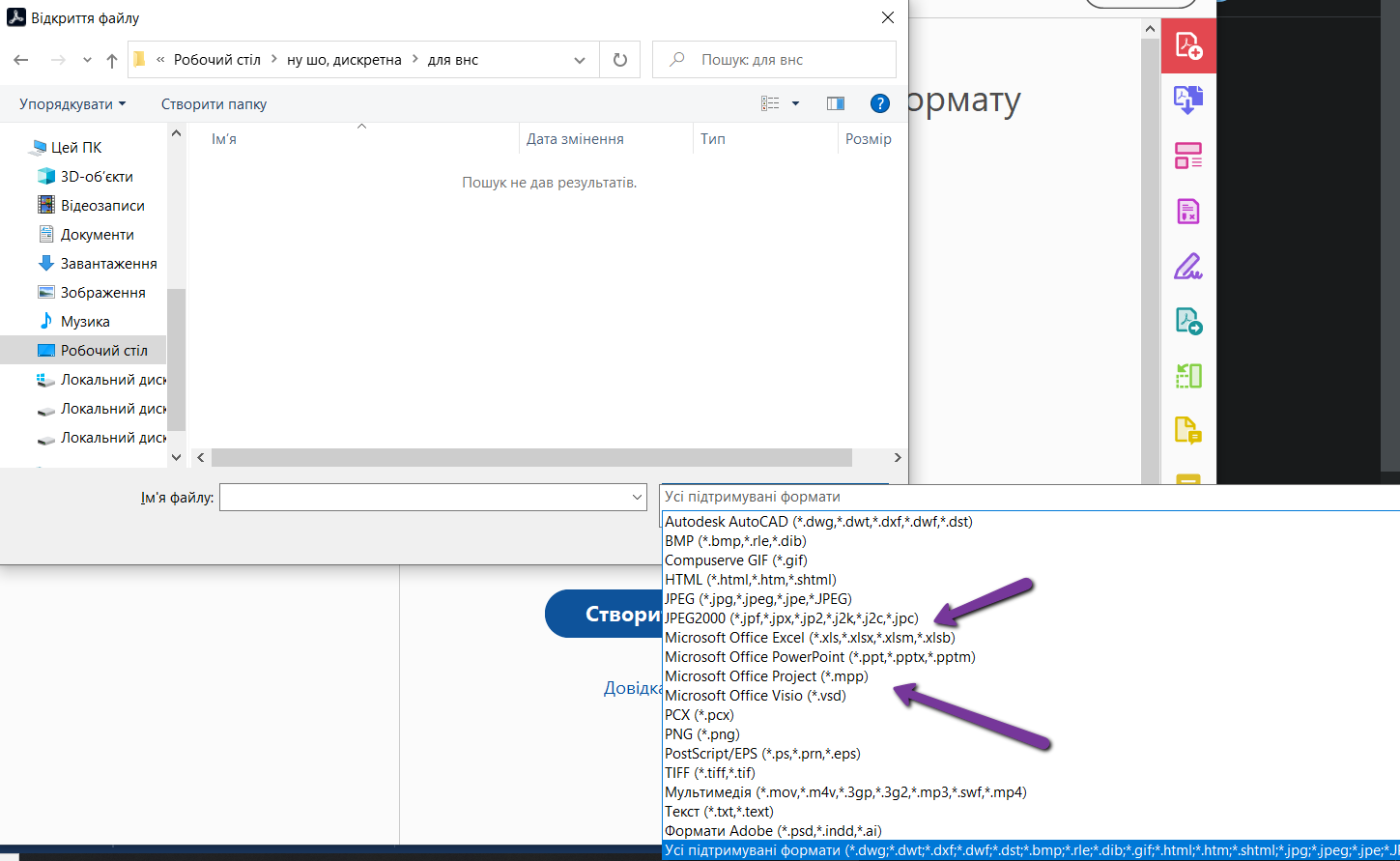Navigate up one folder level
Viewport: 1400px width, 861px height.
coord(111,59)
